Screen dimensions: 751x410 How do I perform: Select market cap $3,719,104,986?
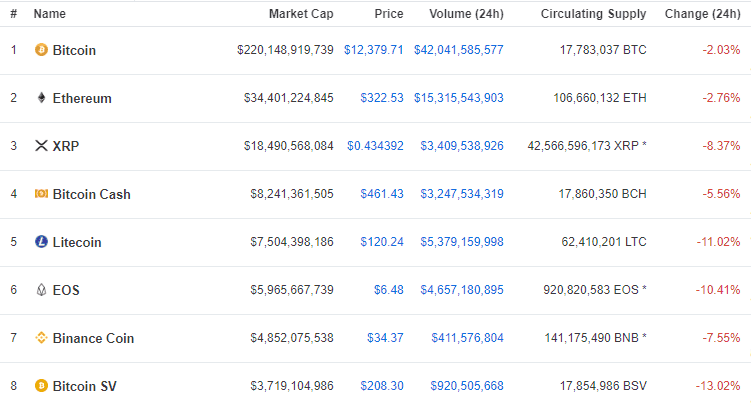pyautogui.click(x=292, y=386)
